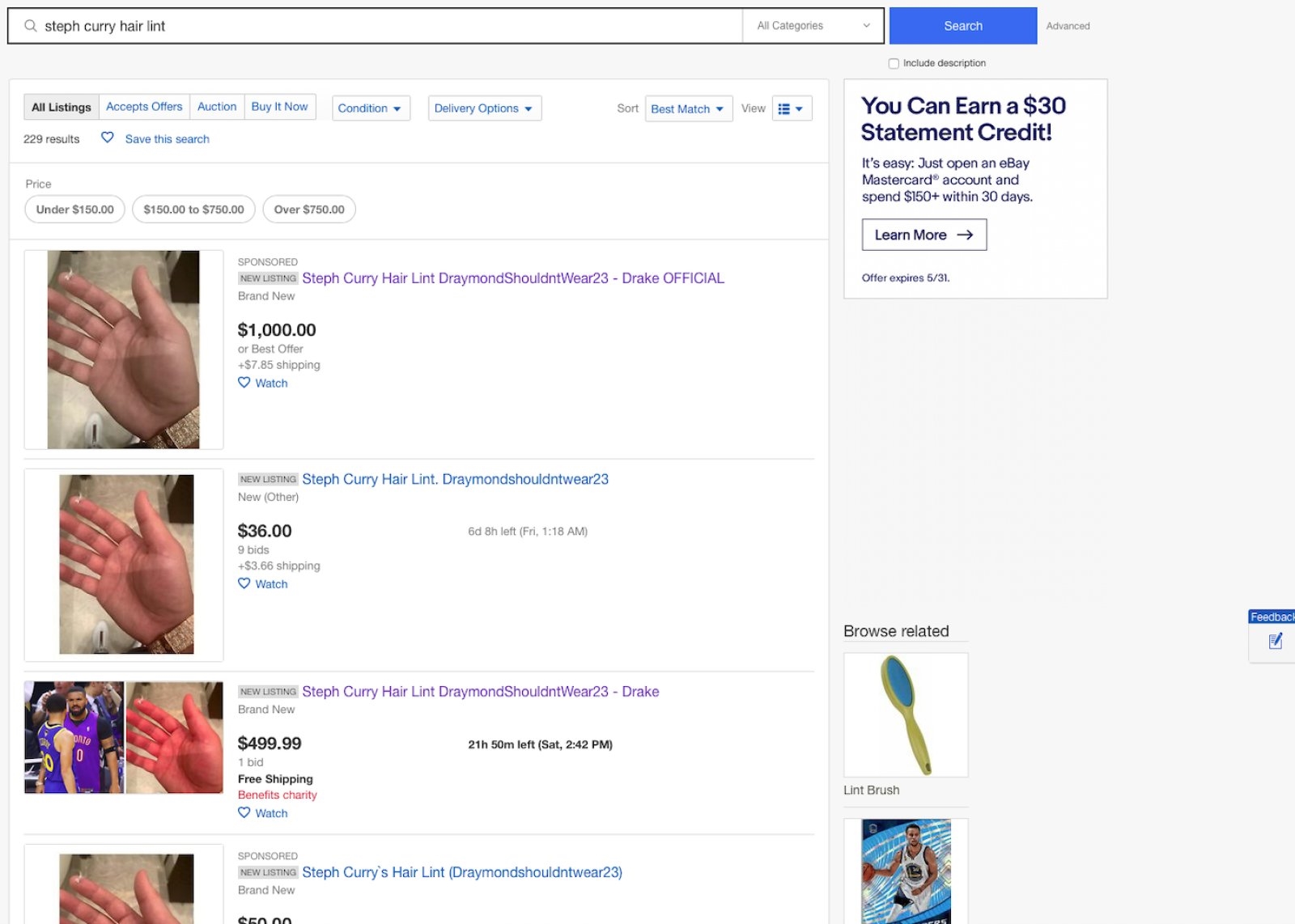Click the Benefits charity text
This screenshot has width=1295, height=924.
click(x=278, y=795)
